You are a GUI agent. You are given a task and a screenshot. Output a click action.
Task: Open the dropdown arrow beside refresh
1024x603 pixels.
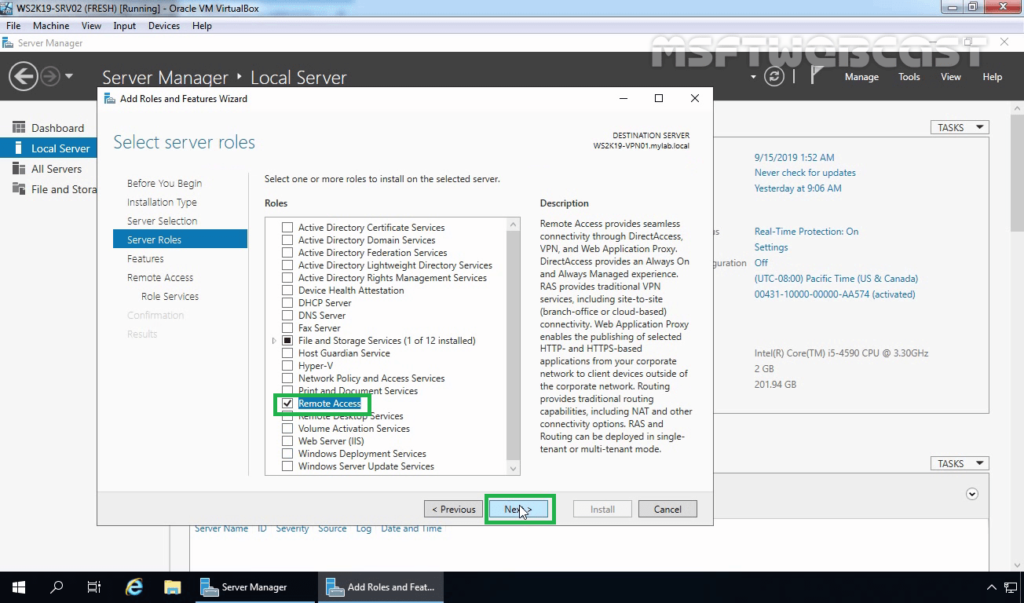tap(753, 77)
